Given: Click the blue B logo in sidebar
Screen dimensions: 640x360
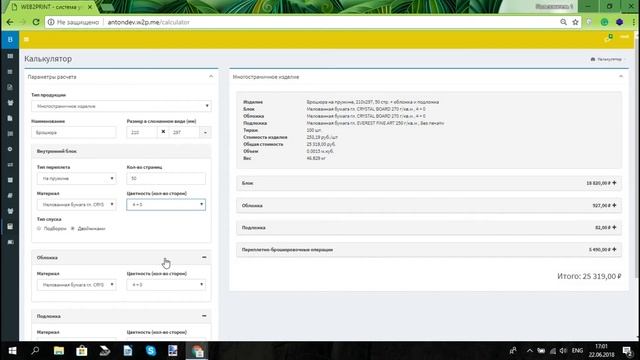Looking at the screenshot, I should click(x=10, y=40).
